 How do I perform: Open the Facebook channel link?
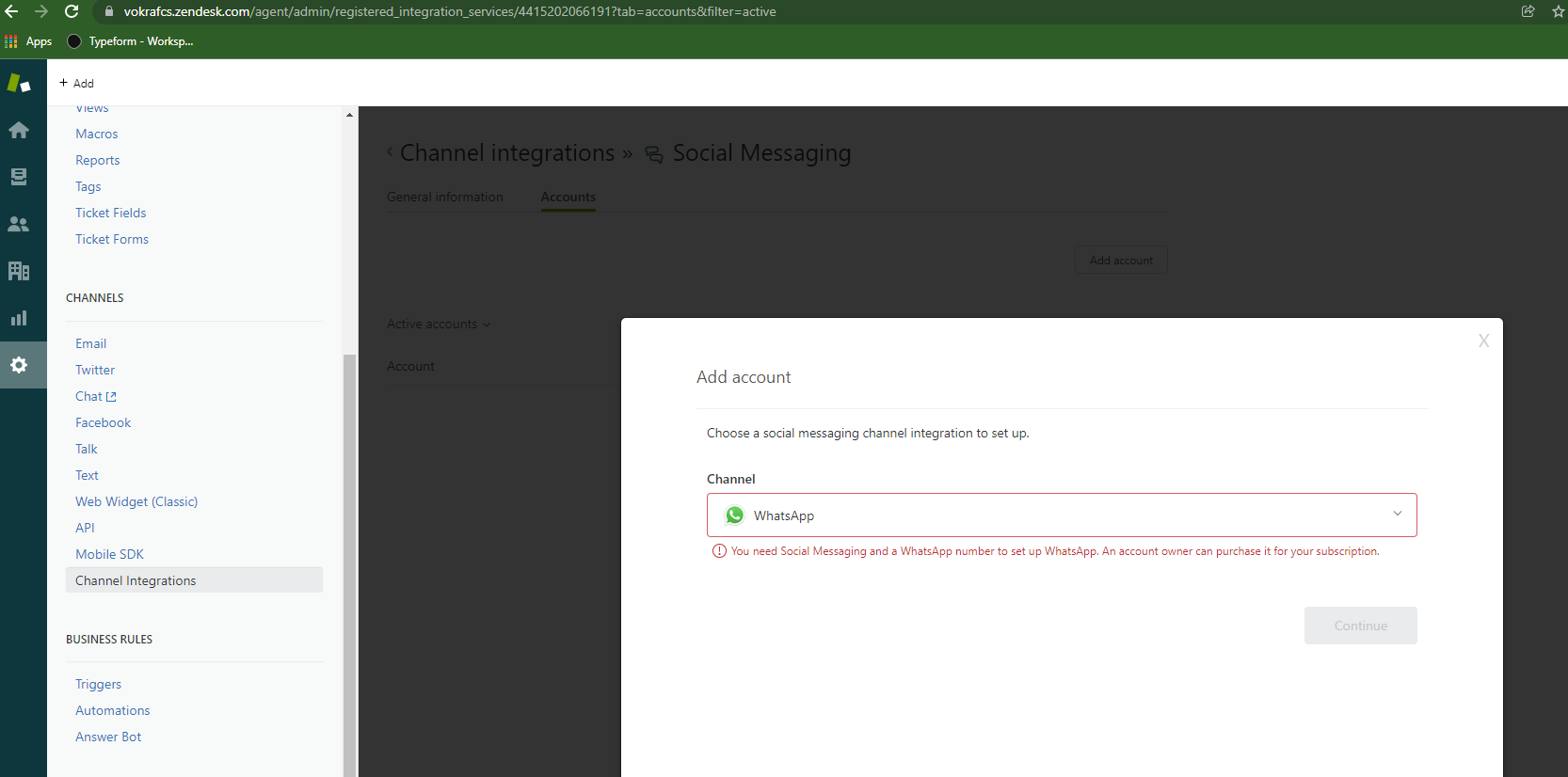click(103, 422)
